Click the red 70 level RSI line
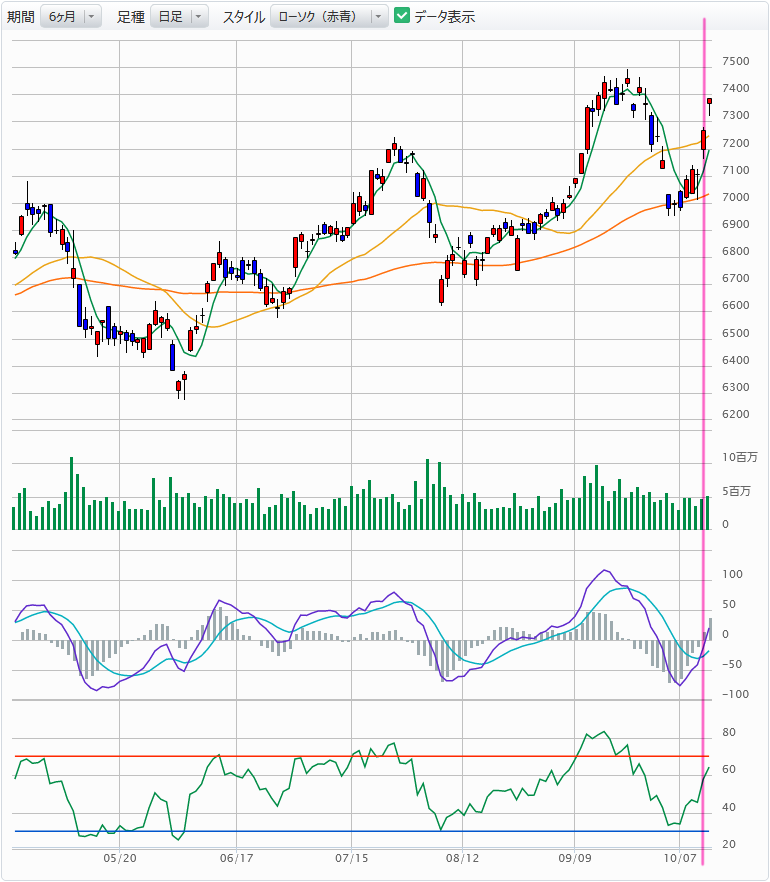 [362, 756]
